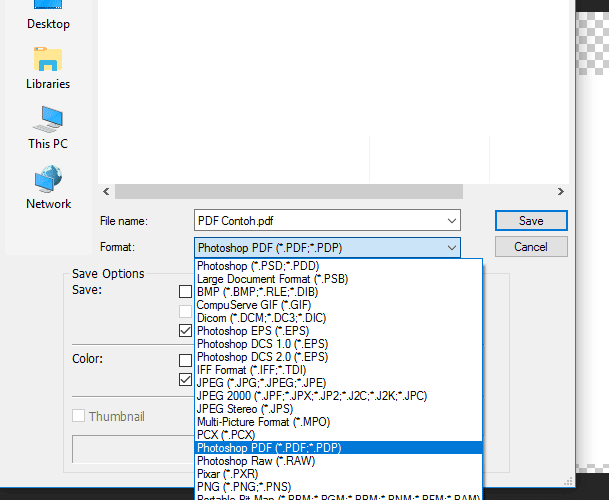This screenshot has height=500, width=609.
Task: Click the Cancel button
Action: (531, 247)
